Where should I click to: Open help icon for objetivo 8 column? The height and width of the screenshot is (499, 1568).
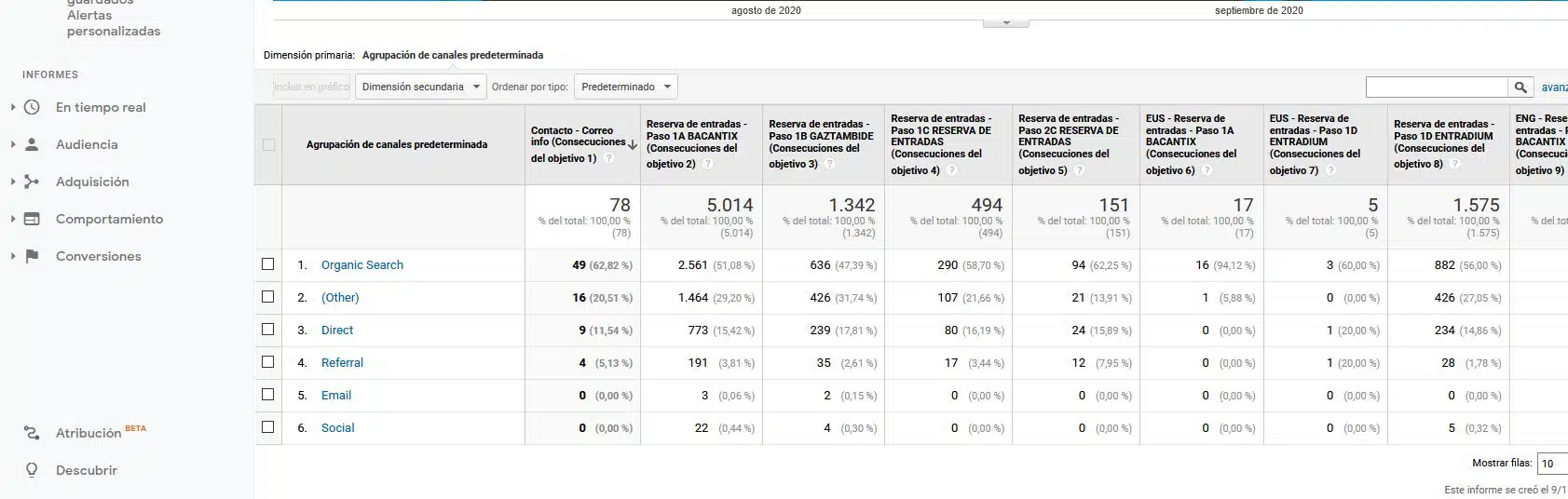1455,164
